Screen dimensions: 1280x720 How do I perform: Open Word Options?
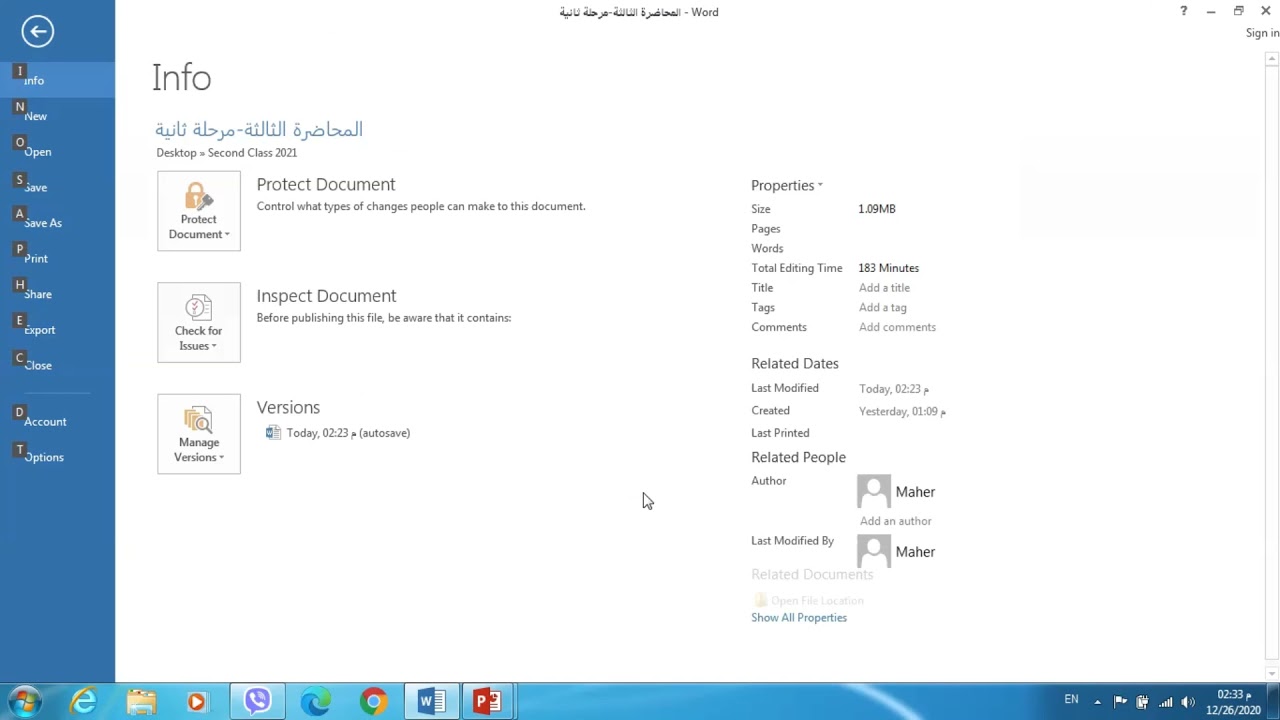57,457
